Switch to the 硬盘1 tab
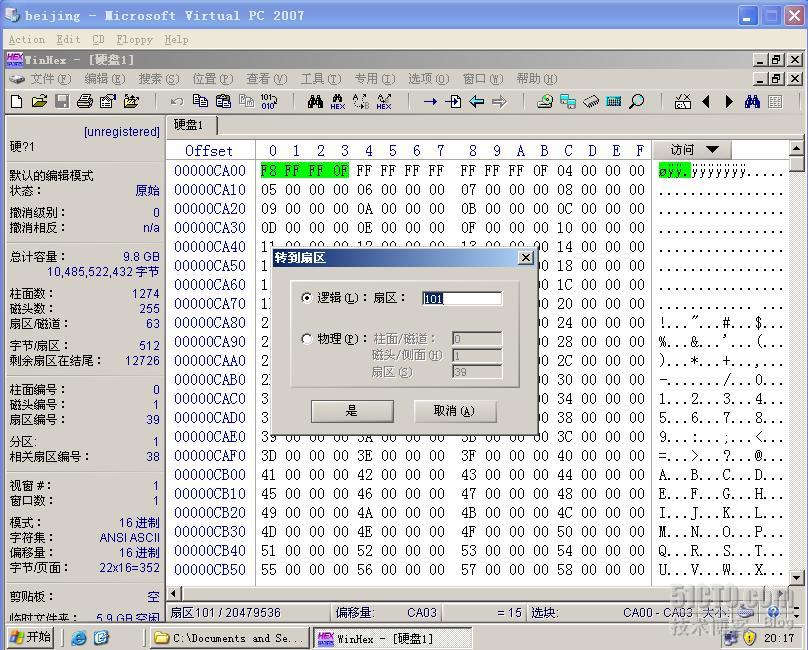Screen dimensions: 808x650 pos(191,125)
